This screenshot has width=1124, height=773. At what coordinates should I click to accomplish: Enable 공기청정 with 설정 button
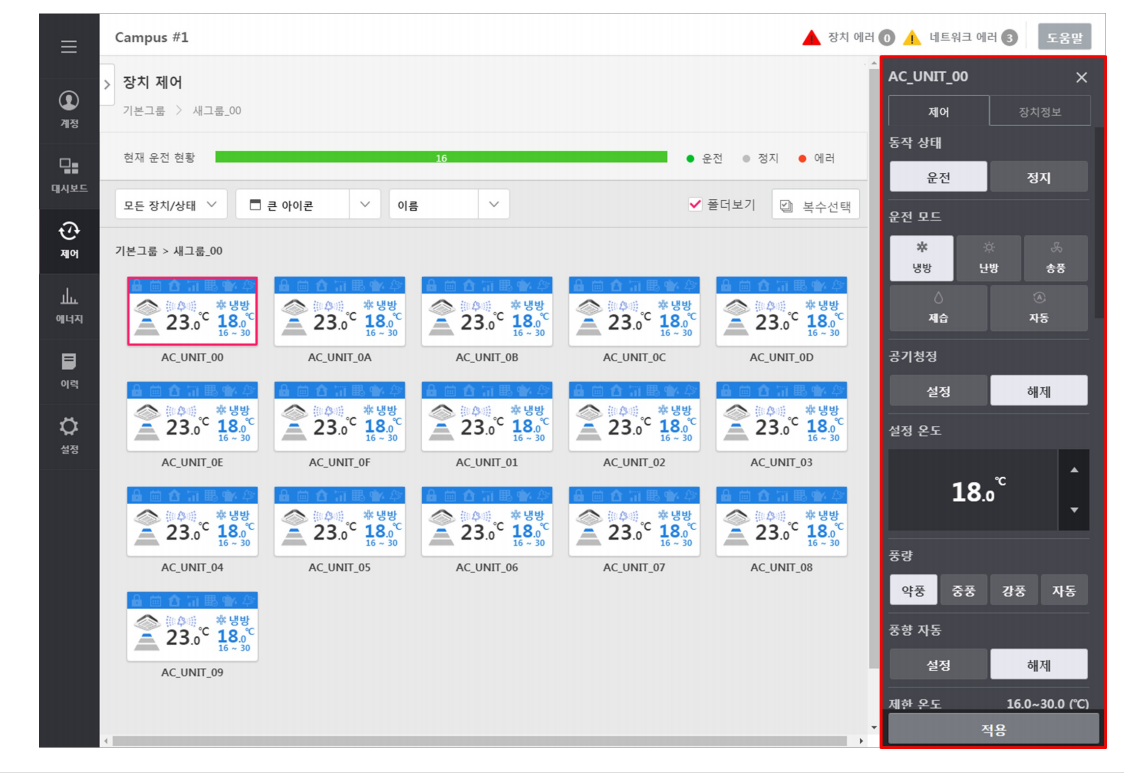pos(938,391)
